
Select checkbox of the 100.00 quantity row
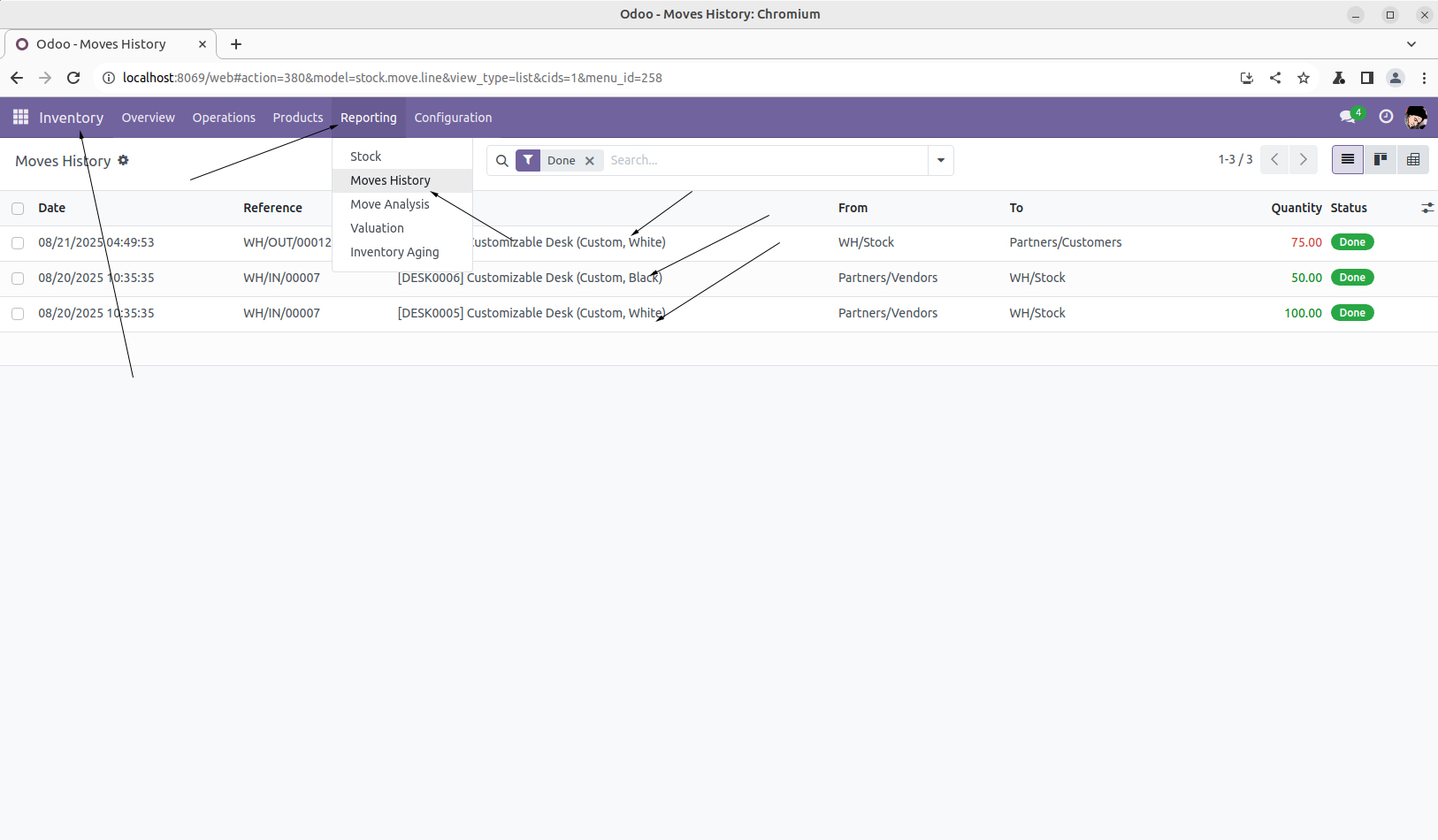[x=18, y=314]
